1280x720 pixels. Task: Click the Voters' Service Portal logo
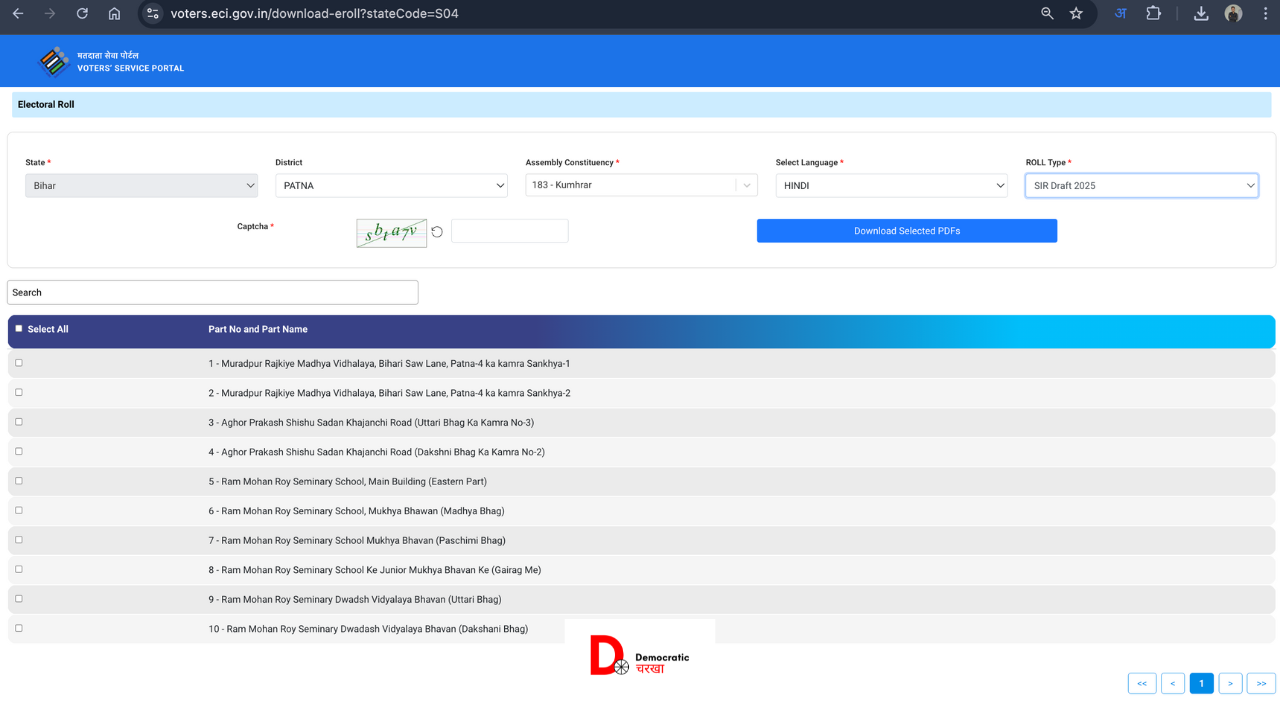click(x=54, y=62)
